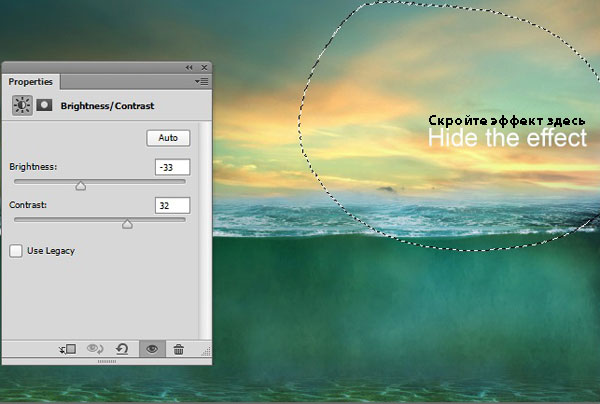Click the Brightness slider handle

click(80, 186)
